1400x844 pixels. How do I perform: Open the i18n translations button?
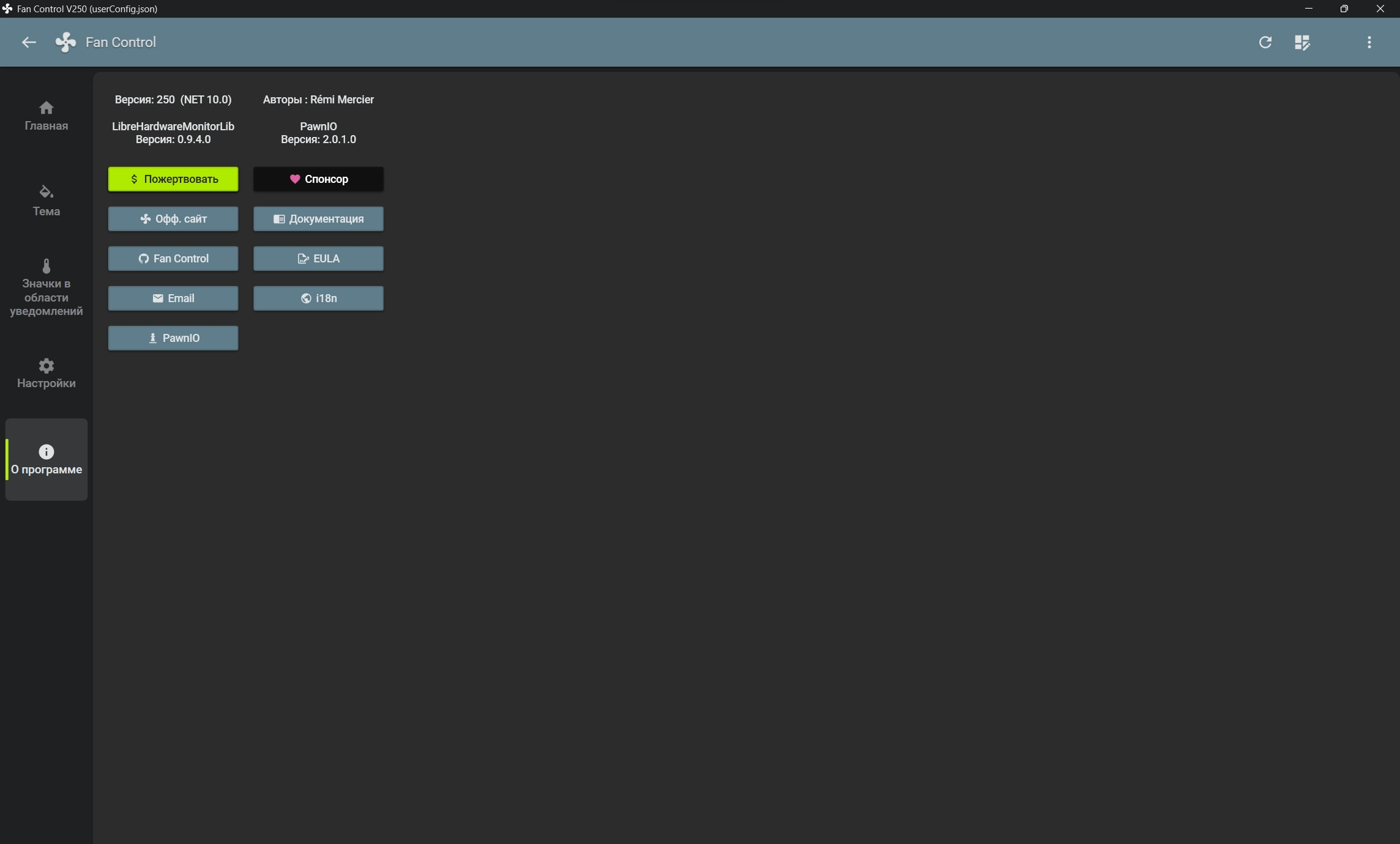click(x=318, y=298)
